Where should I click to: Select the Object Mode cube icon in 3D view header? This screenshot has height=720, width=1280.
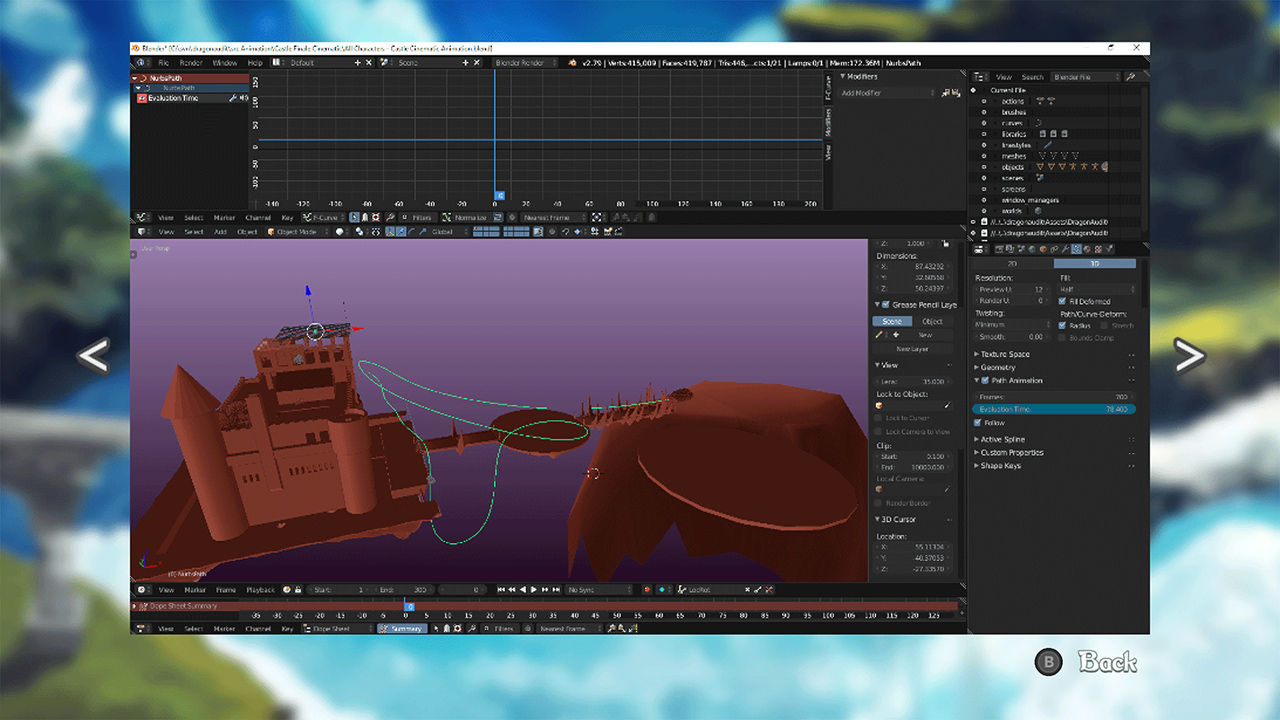click(x=270, y=232)
